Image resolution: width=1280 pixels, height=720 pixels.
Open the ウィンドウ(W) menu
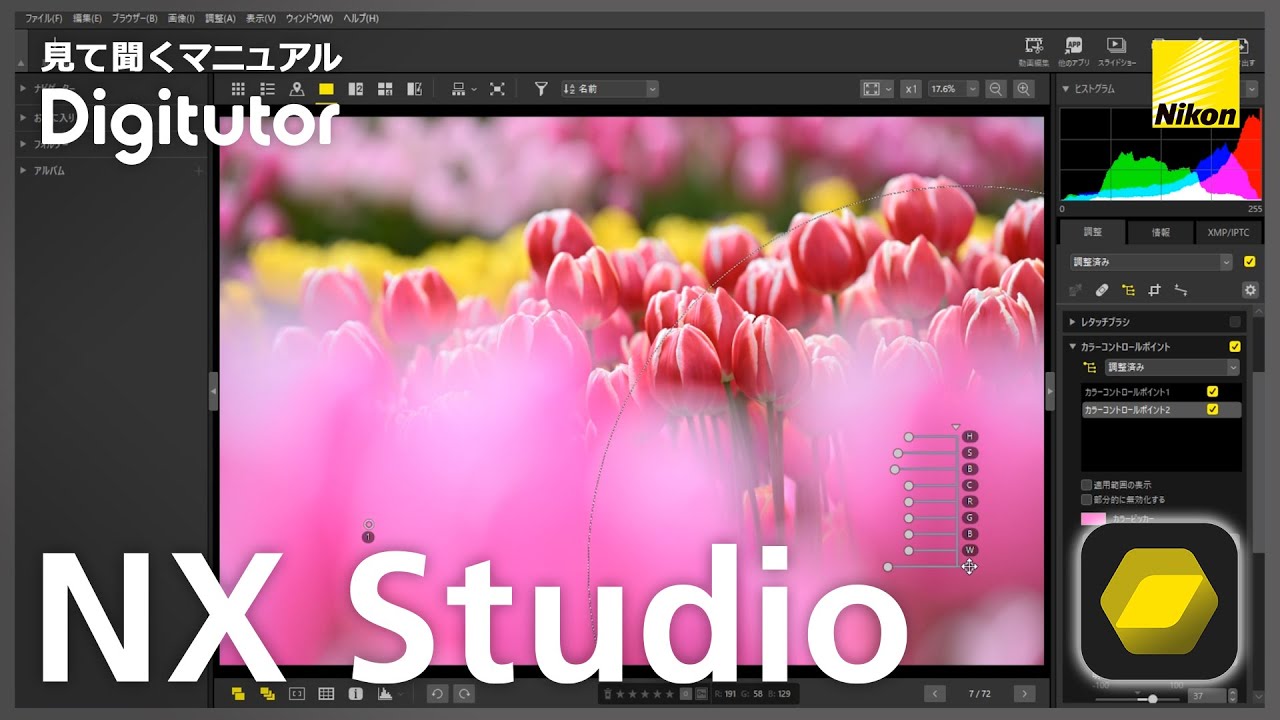click(x=309, y=18)
